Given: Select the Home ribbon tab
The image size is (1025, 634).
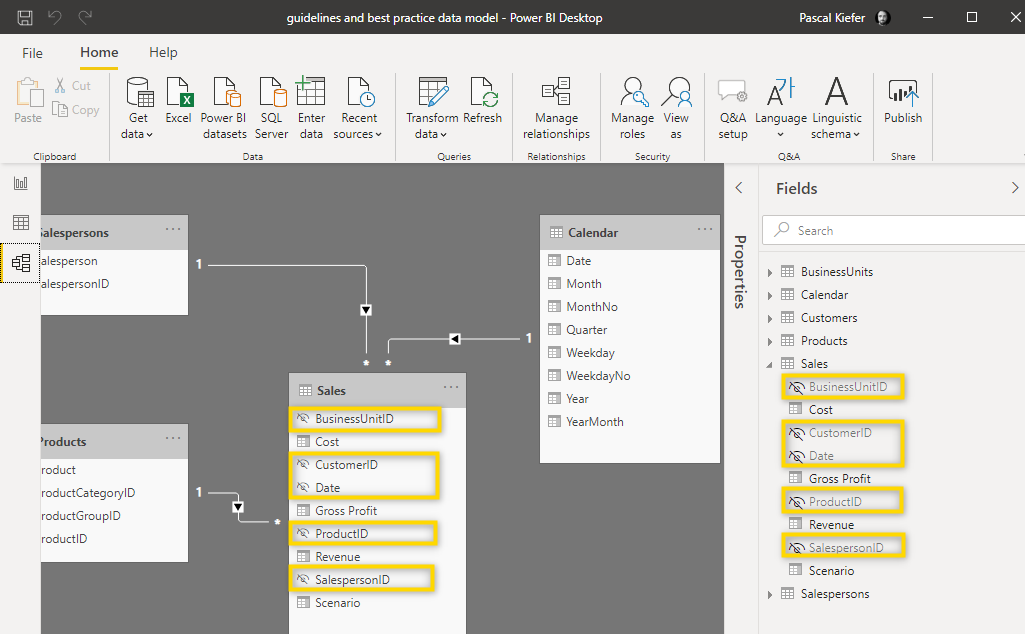Looking at the screenshot, I should (99, 52).
